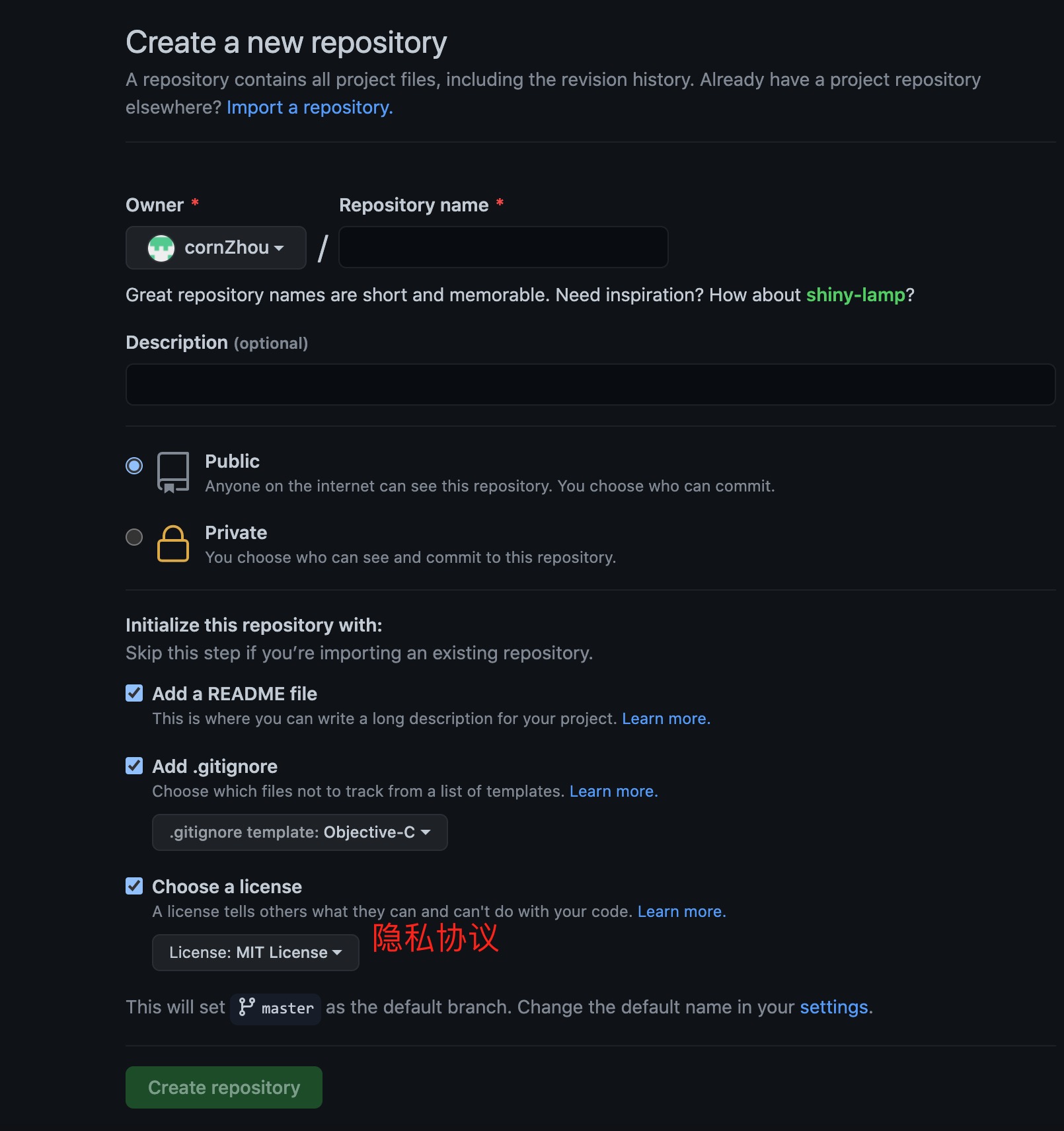
Task: Click the Create repository button
Action: pyautogui.click(x=224, y=1087)
